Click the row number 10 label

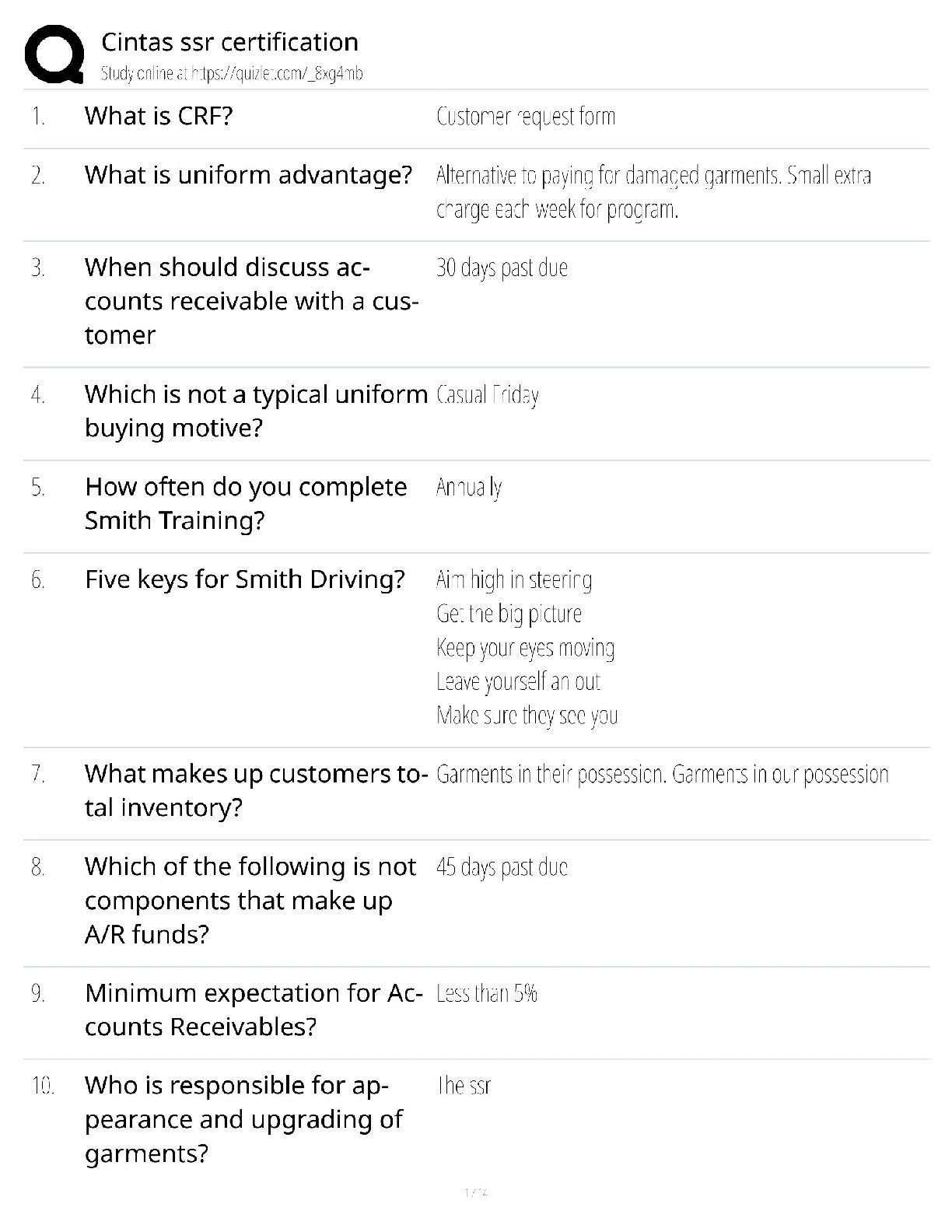[43, 1086]
